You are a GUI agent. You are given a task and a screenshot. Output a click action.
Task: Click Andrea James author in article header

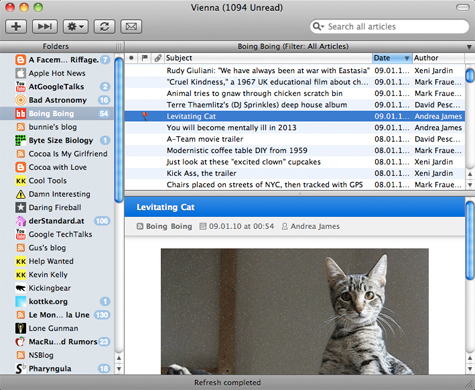pos(315,226)
